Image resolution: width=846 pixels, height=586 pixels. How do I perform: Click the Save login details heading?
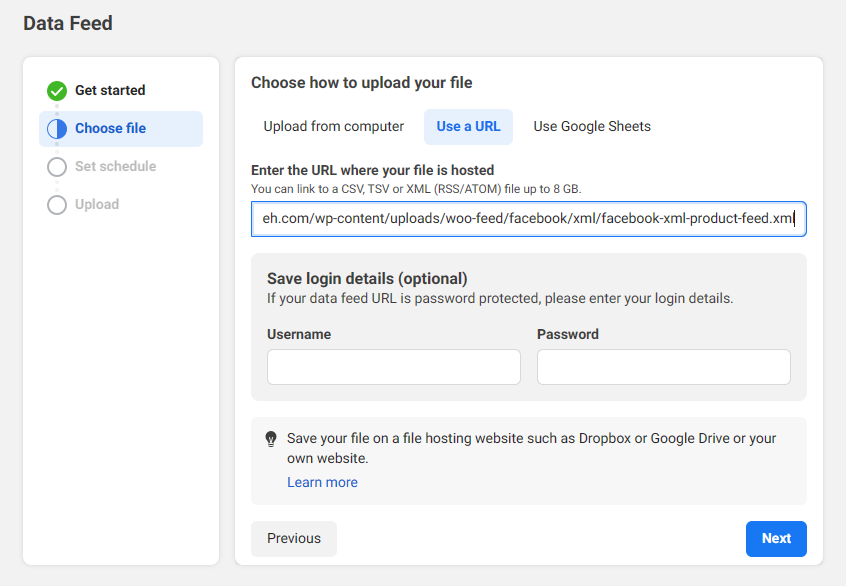tap(367, 279)
